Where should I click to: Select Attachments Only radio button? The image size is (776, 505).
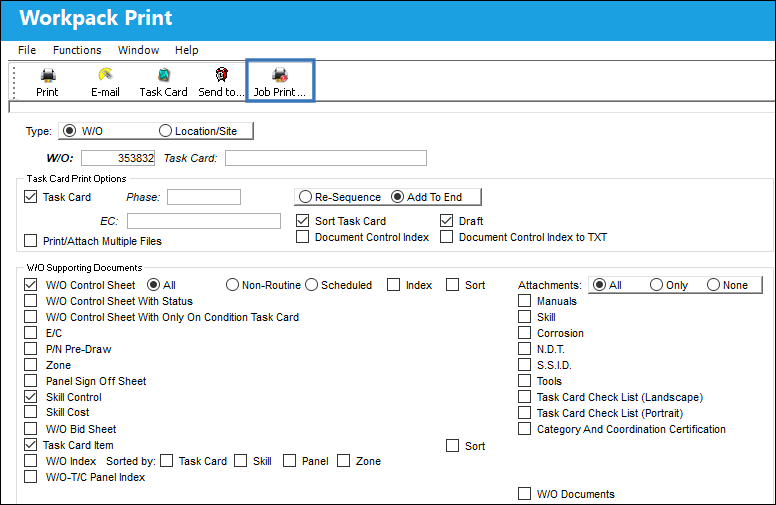tap(656, 285)
